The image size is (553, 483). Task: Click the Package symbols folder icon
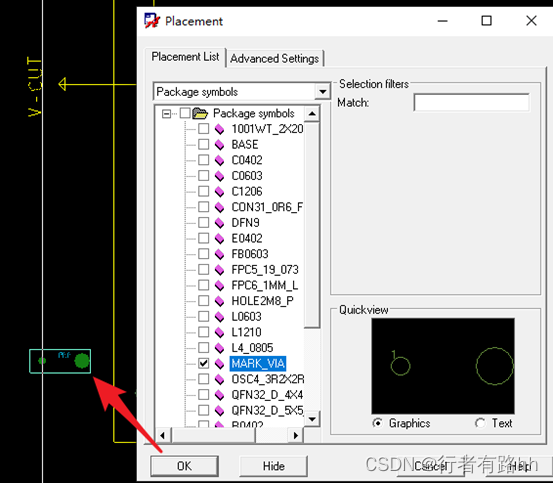[200, 113]
